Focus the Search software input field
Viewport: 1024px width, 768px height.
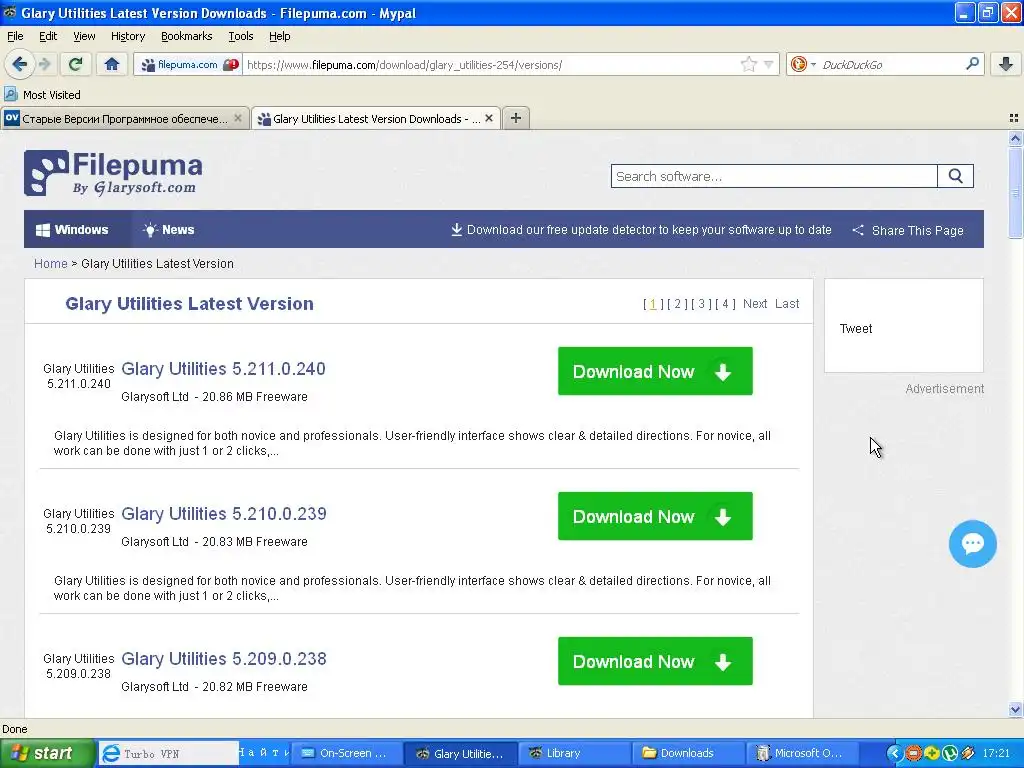pos(774,176)
